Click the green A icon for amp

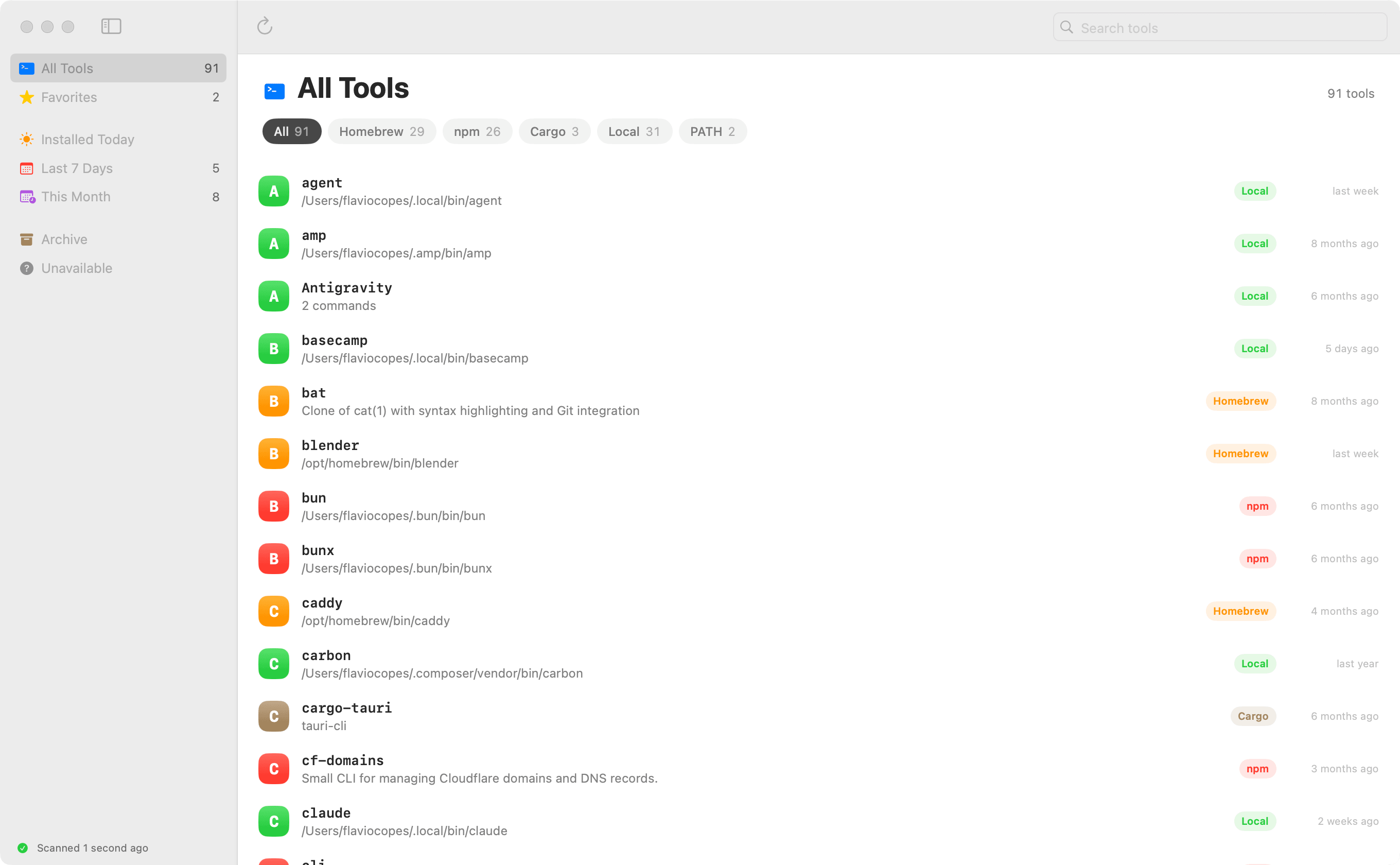pos(273,244)
